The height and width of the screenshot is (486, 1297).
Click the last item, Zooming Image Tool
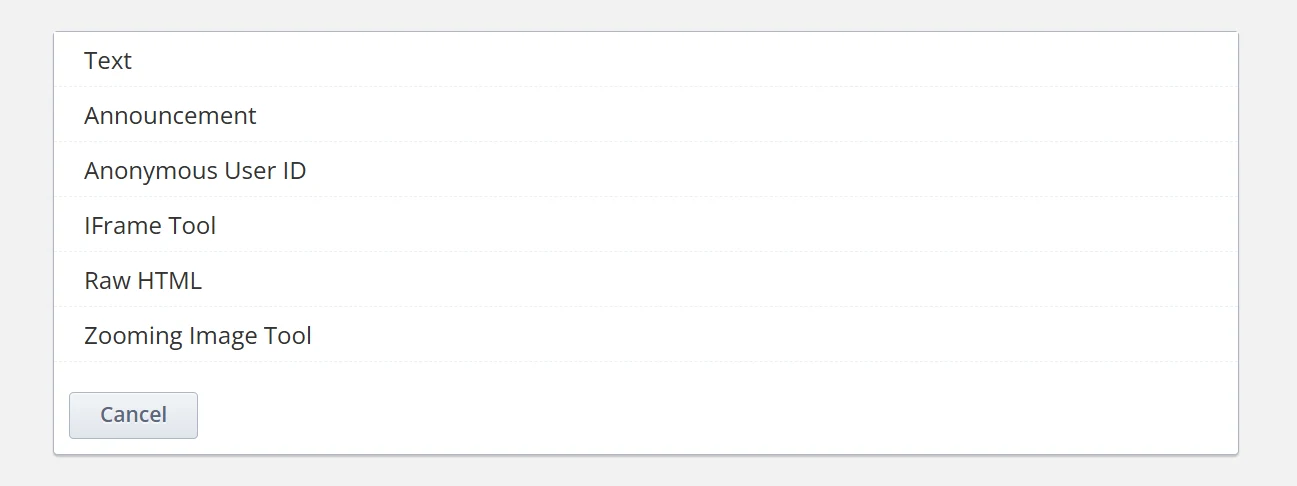click(646, 335)
